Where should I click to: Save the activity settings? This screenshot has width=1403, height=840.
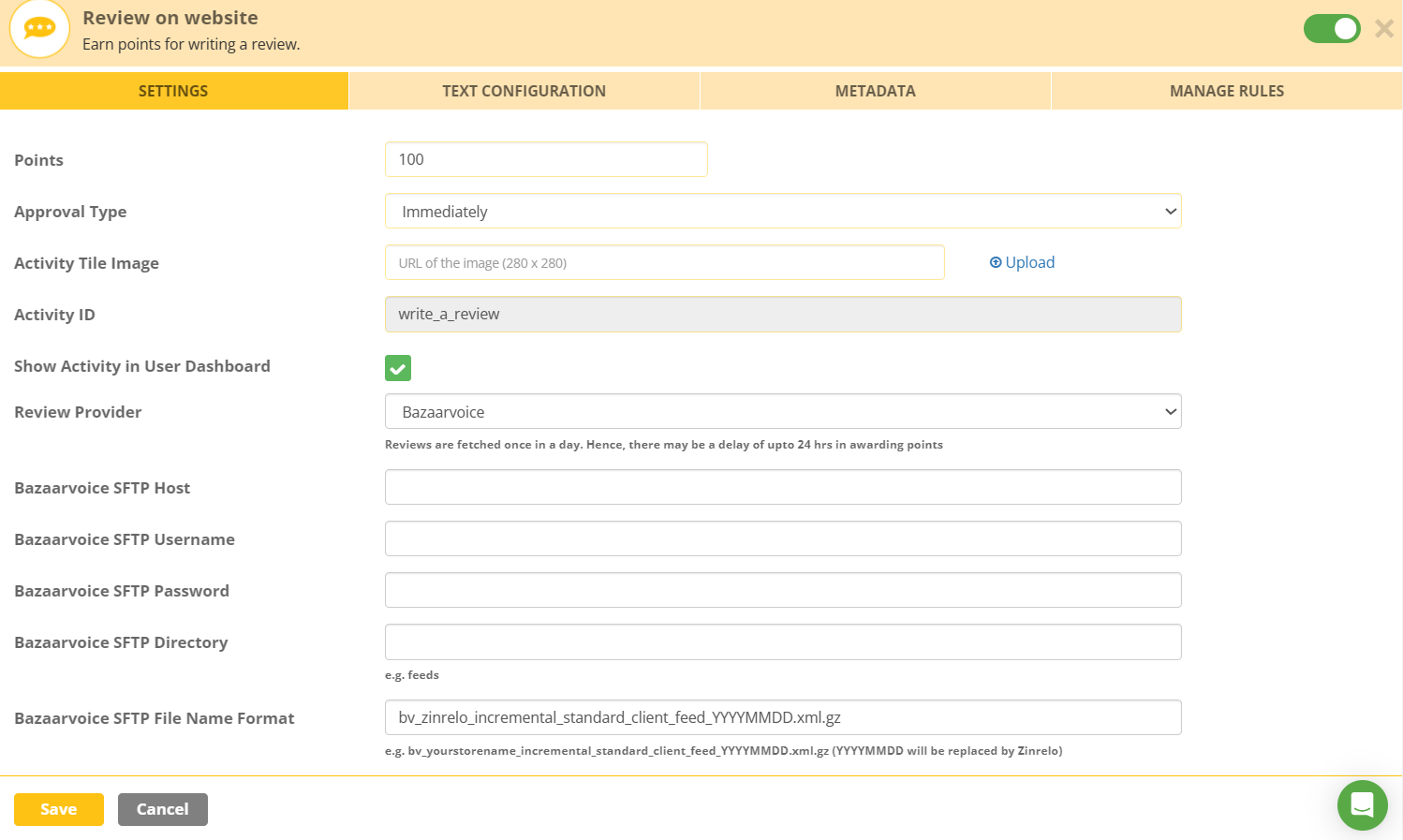click(59, 809)
